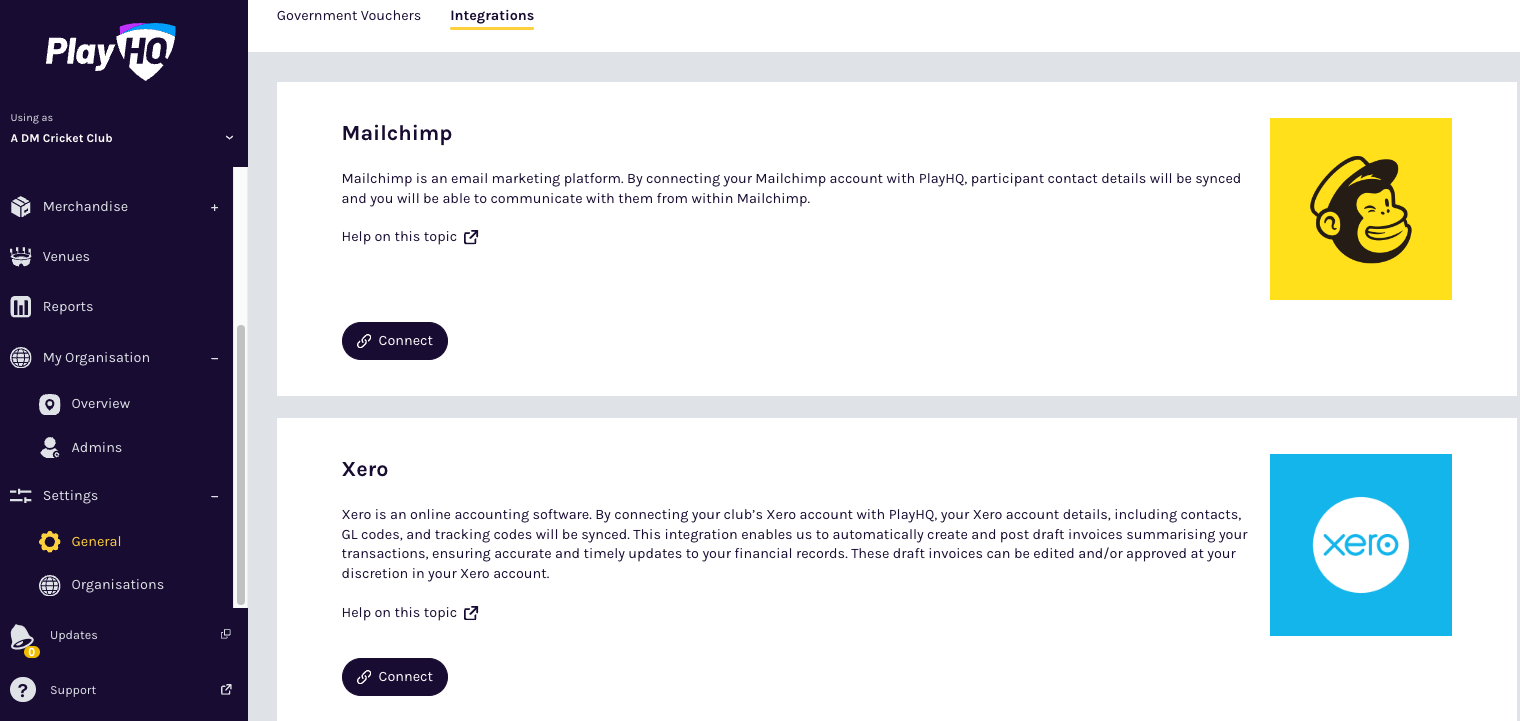This screenshot has height=721, width=1520.
Task: Click the PlayHQ logo
Action: [110, 51]
